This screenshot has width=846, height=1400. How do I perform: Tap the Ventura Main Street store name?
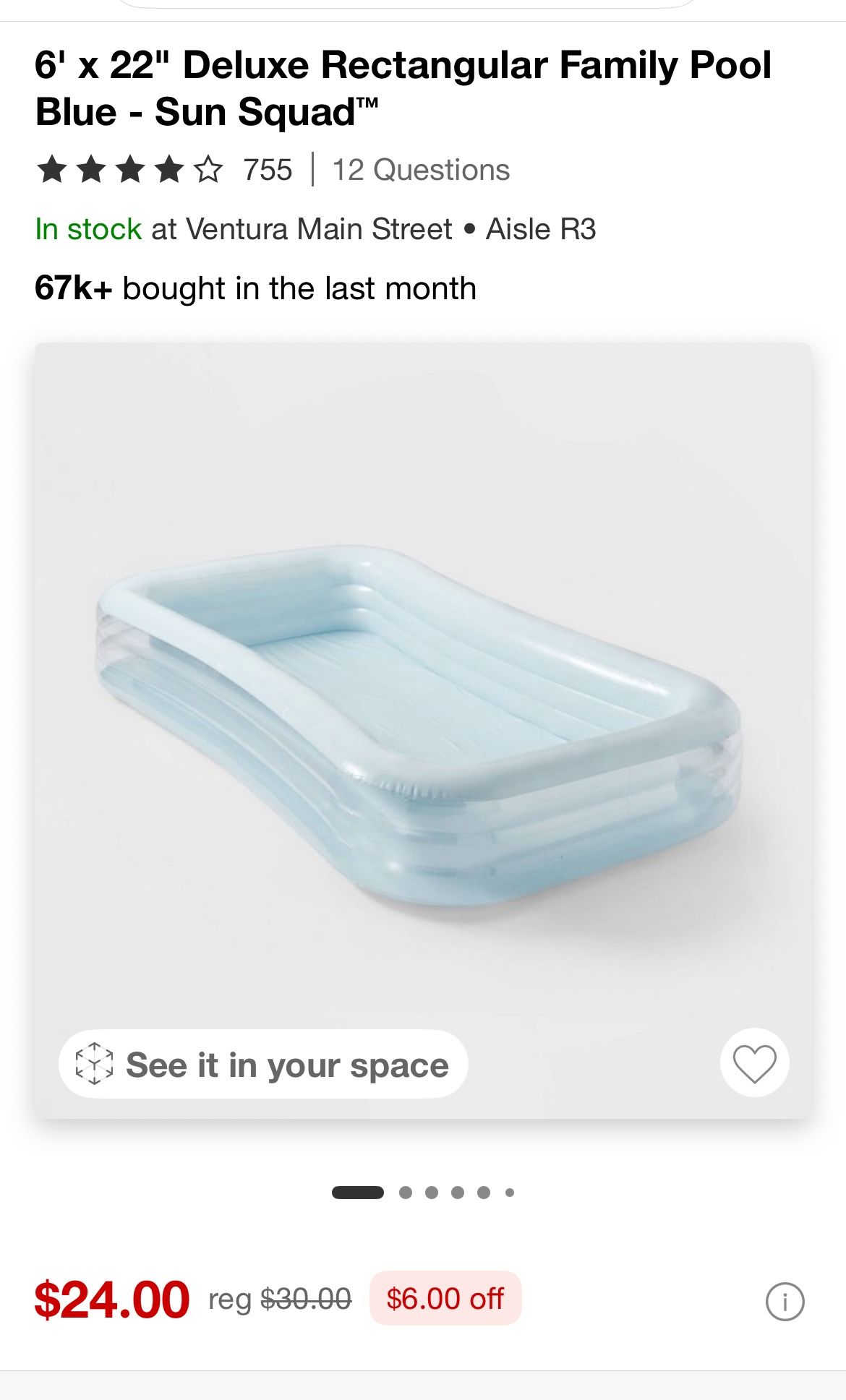(318, 229)
